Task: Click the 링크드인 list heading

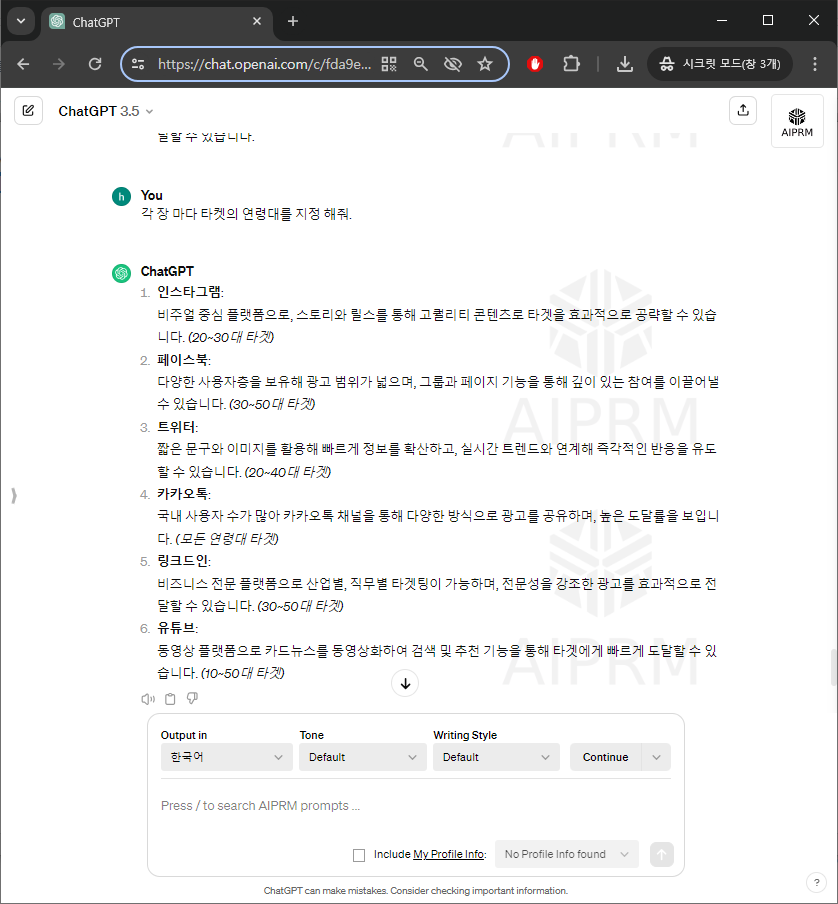Action: (x=183, y=561)
